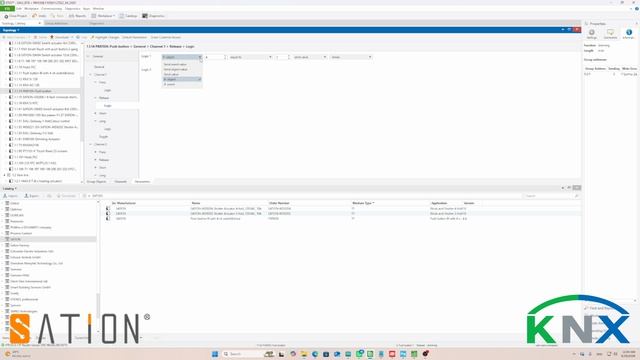Sort catalog by the Manufacturer column

pyautogui.click(x=125, y=203)
